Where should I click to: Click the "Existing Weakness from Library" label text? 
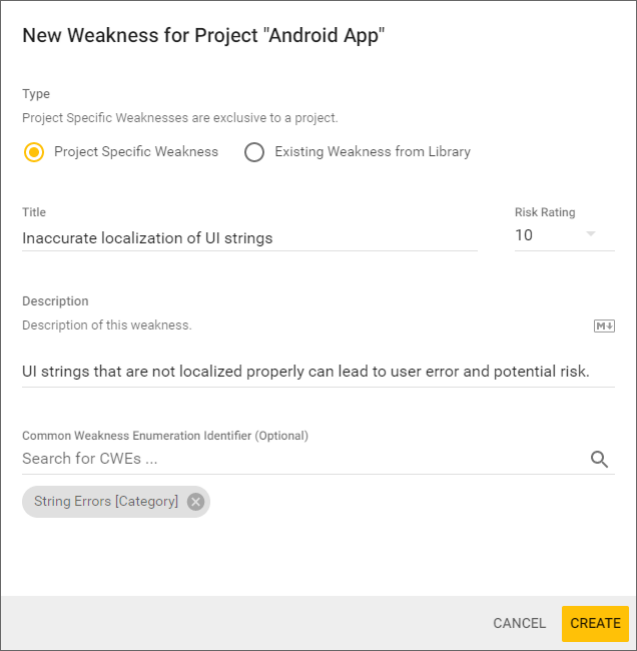click(x=372, y=152)
